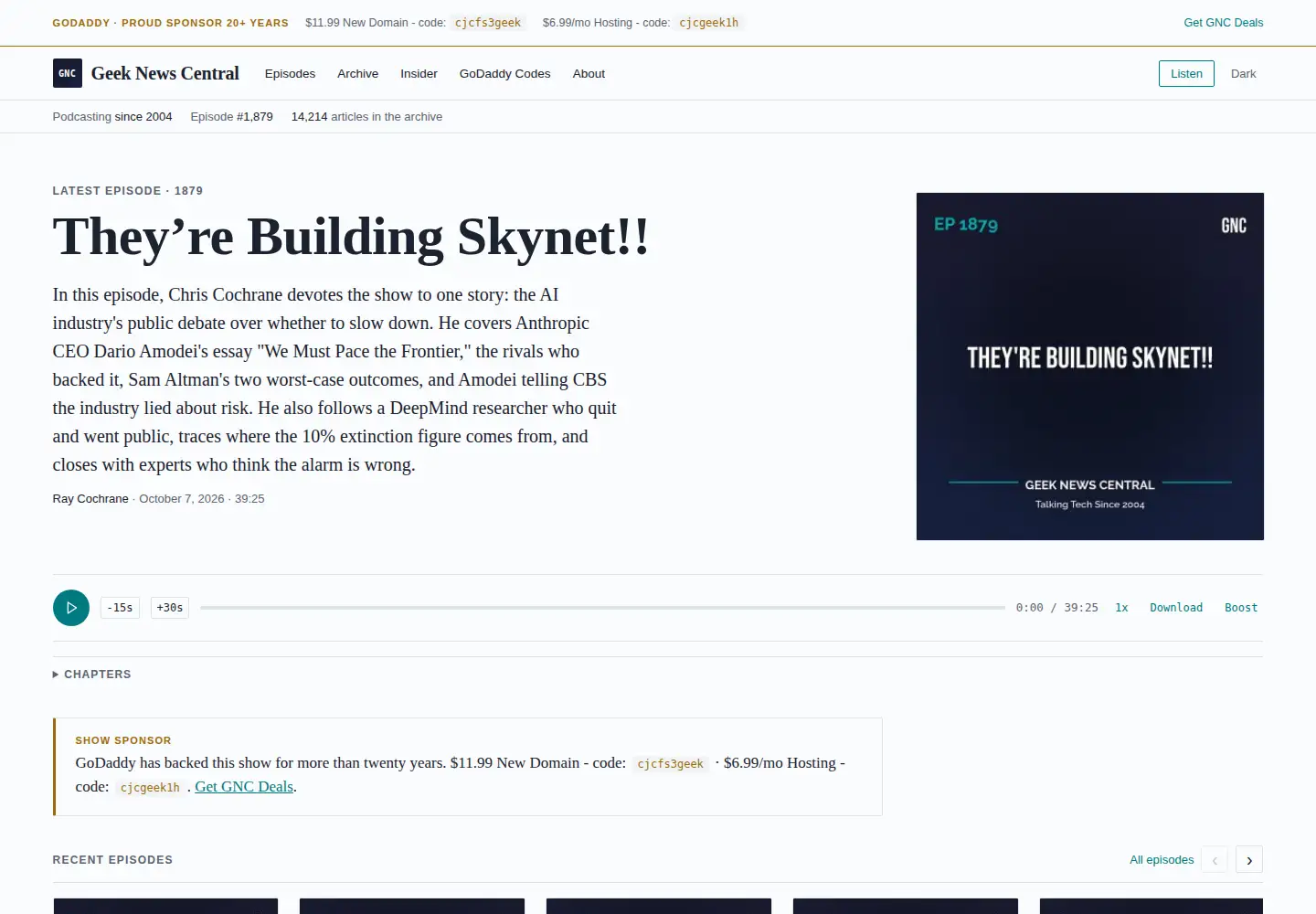Click the cjcgeek1h code in top banner

[708, 23]
